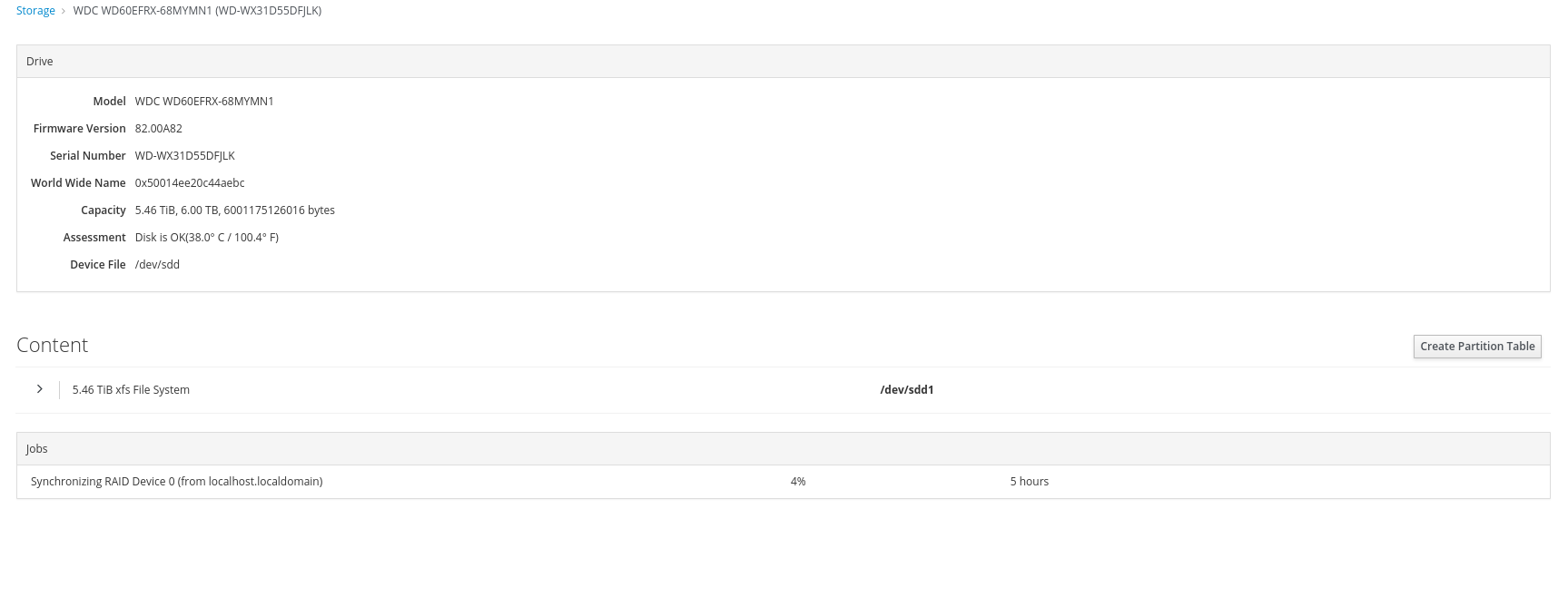Click the Create Partition Table button
Viewport: 1568px width, 597px height.
click(1476, 346)
